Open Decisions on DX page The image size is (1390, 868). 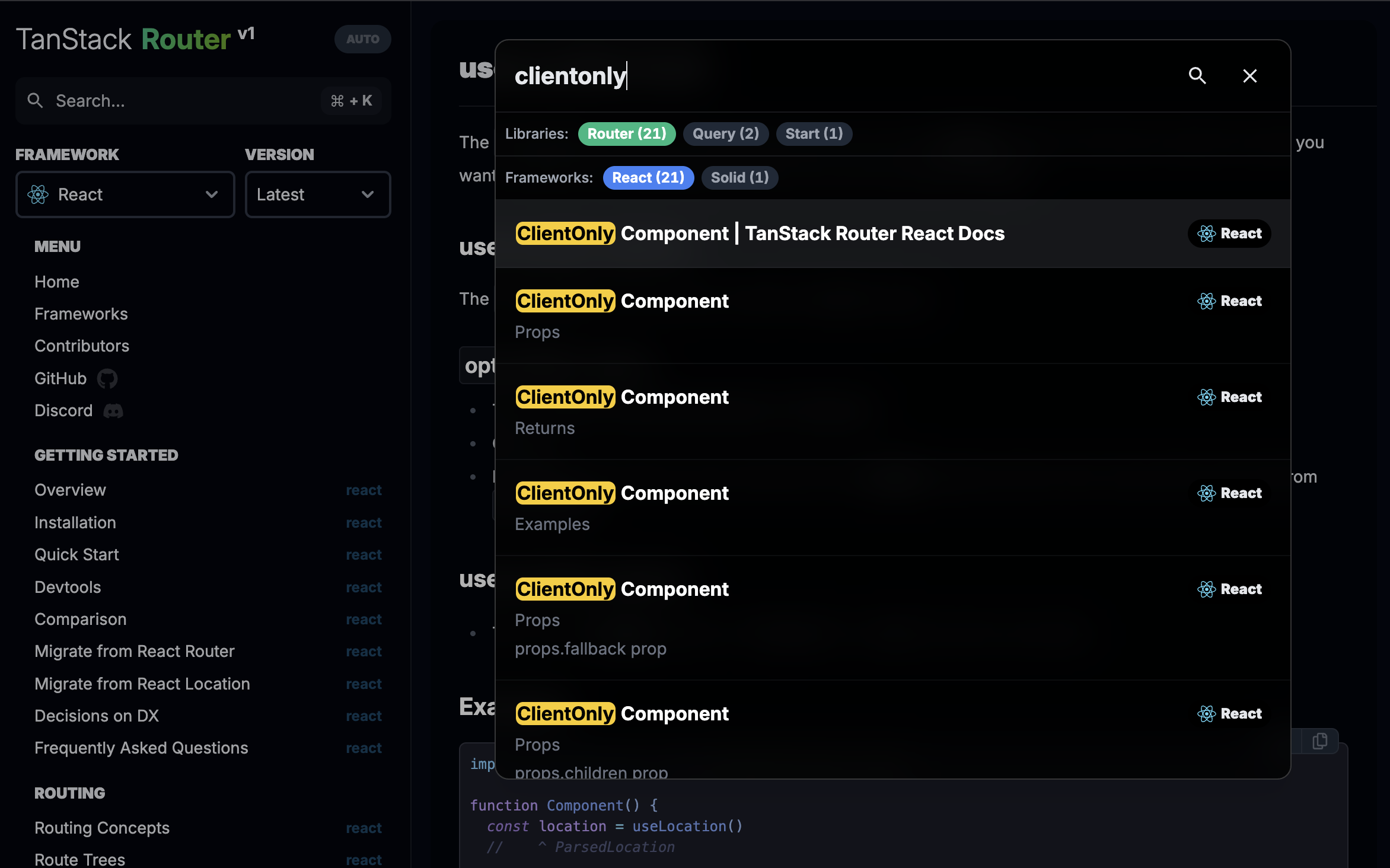[x=208, y=716]
